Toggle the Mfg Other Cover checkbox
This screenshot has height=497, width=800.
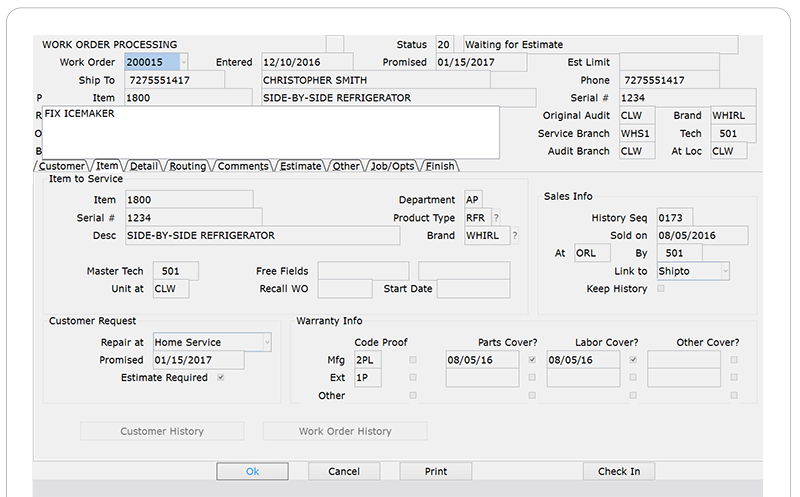point(734,360)
